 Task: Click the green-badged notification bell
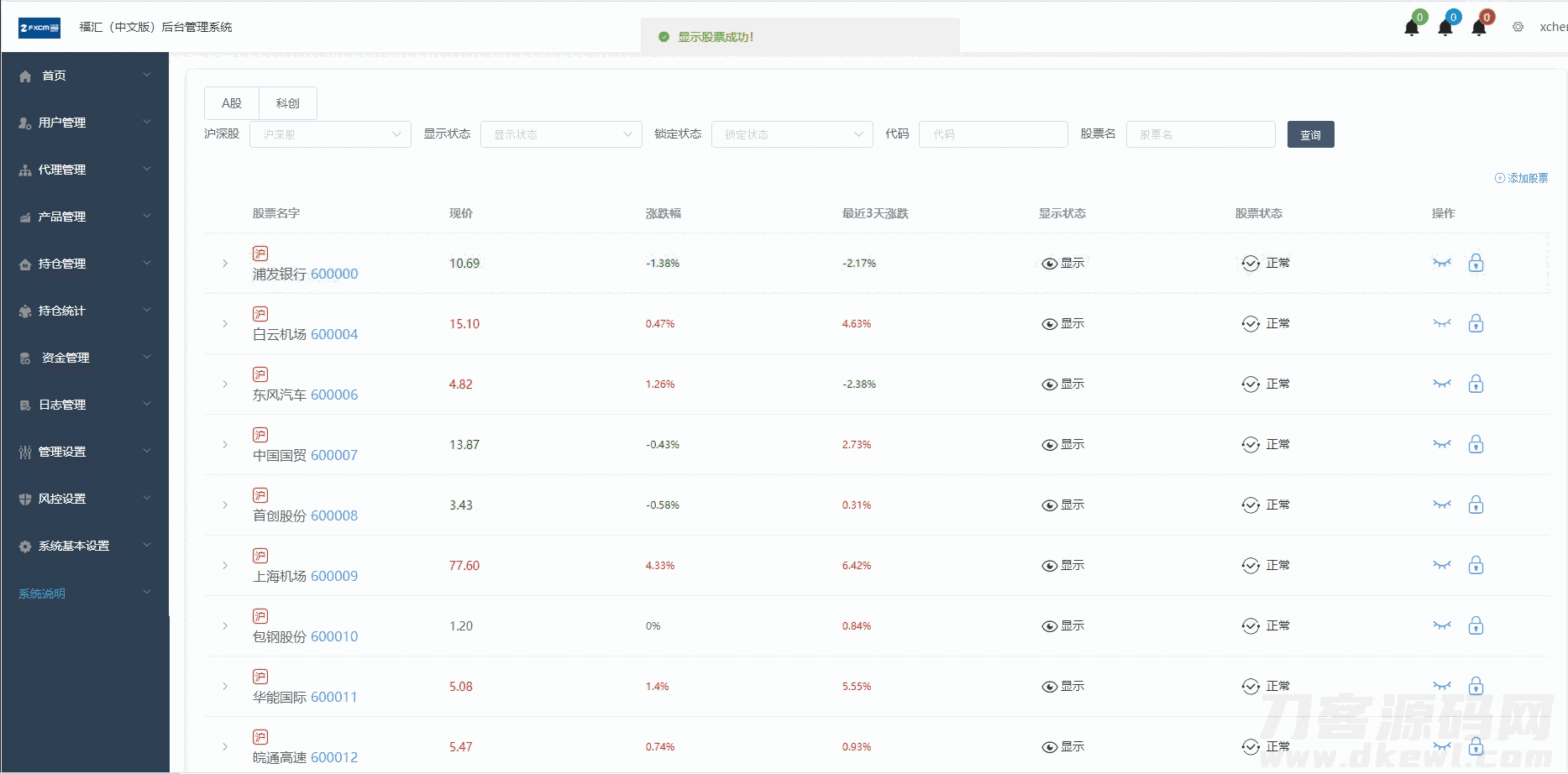click(x=1412, y=27)
